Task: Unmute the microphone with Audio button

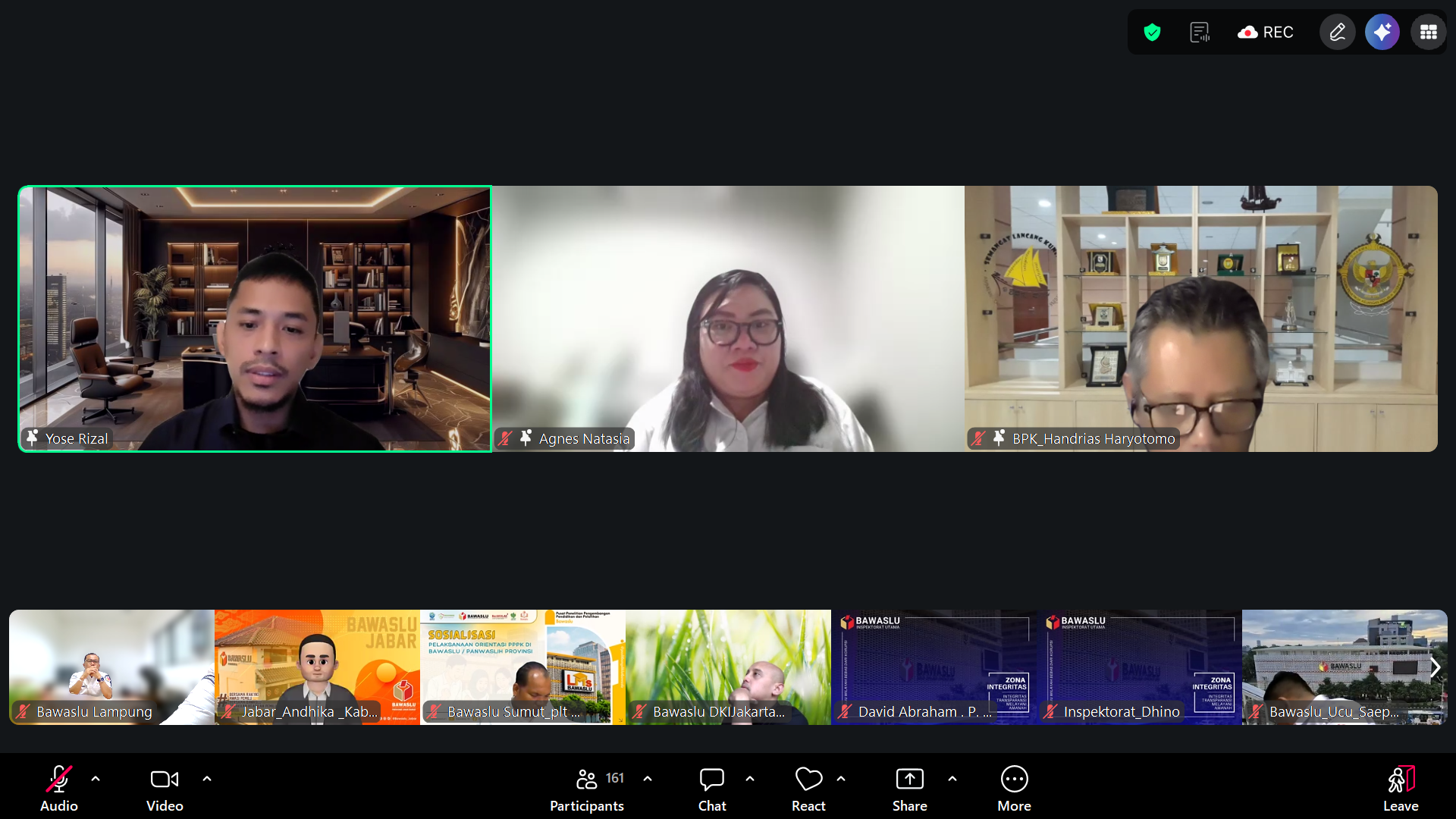Action: (59, 789)
